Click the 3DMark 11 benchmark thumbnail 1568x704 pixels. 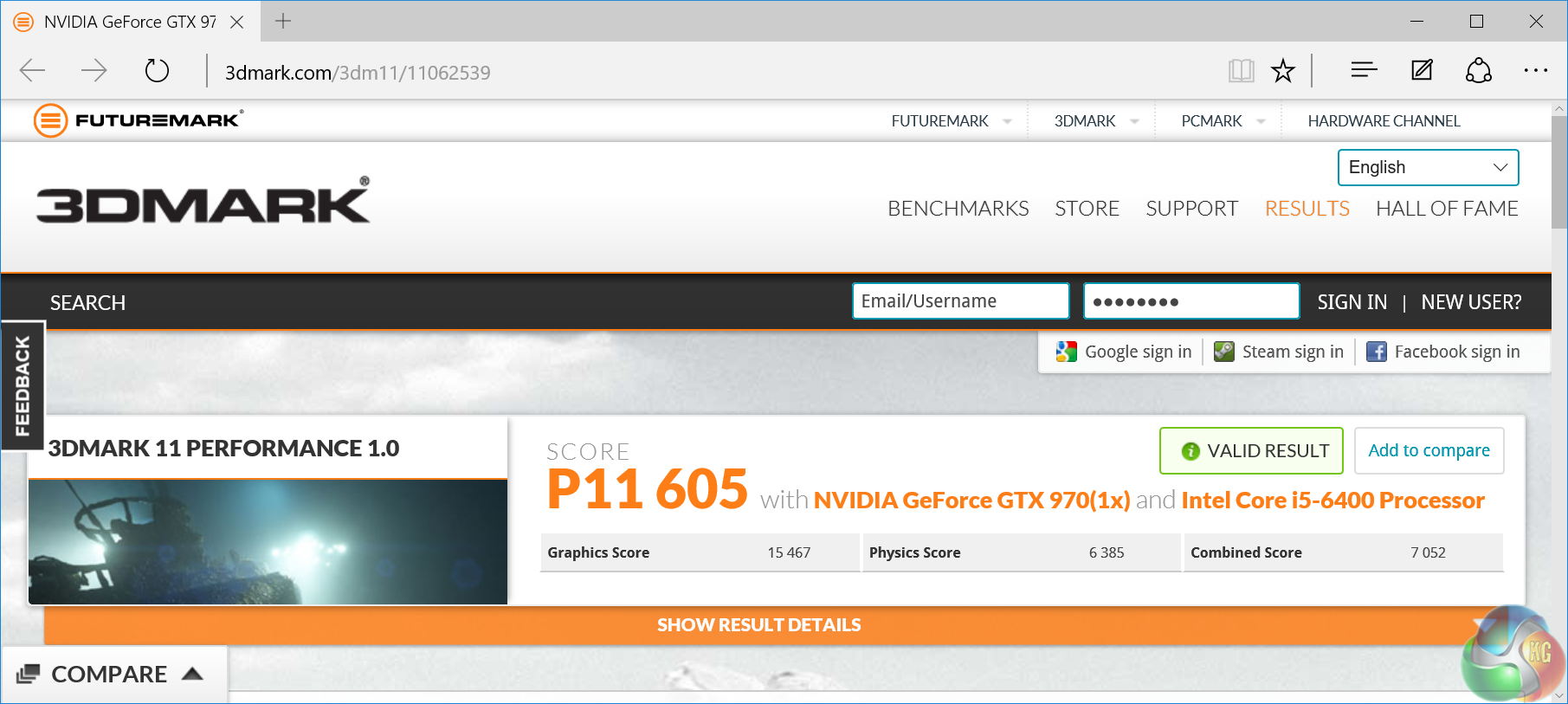(268, 542)
